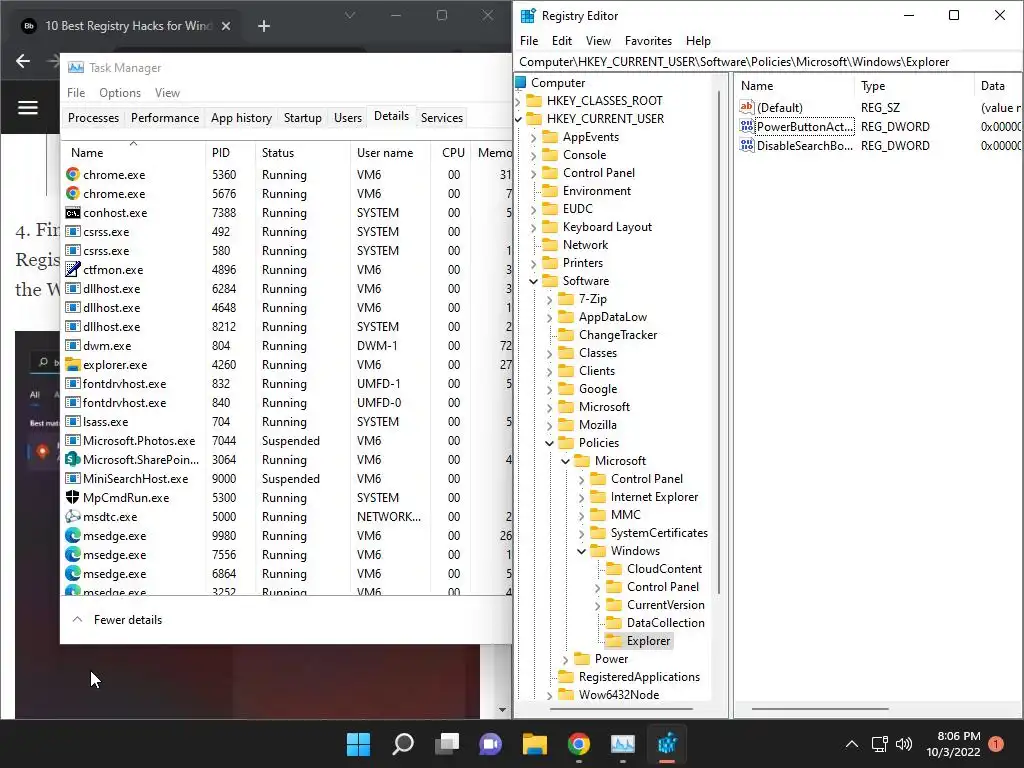Click the Registry Editor address bar
The width and height of the screenshot is (1024, 768).
tap(767, 62)
